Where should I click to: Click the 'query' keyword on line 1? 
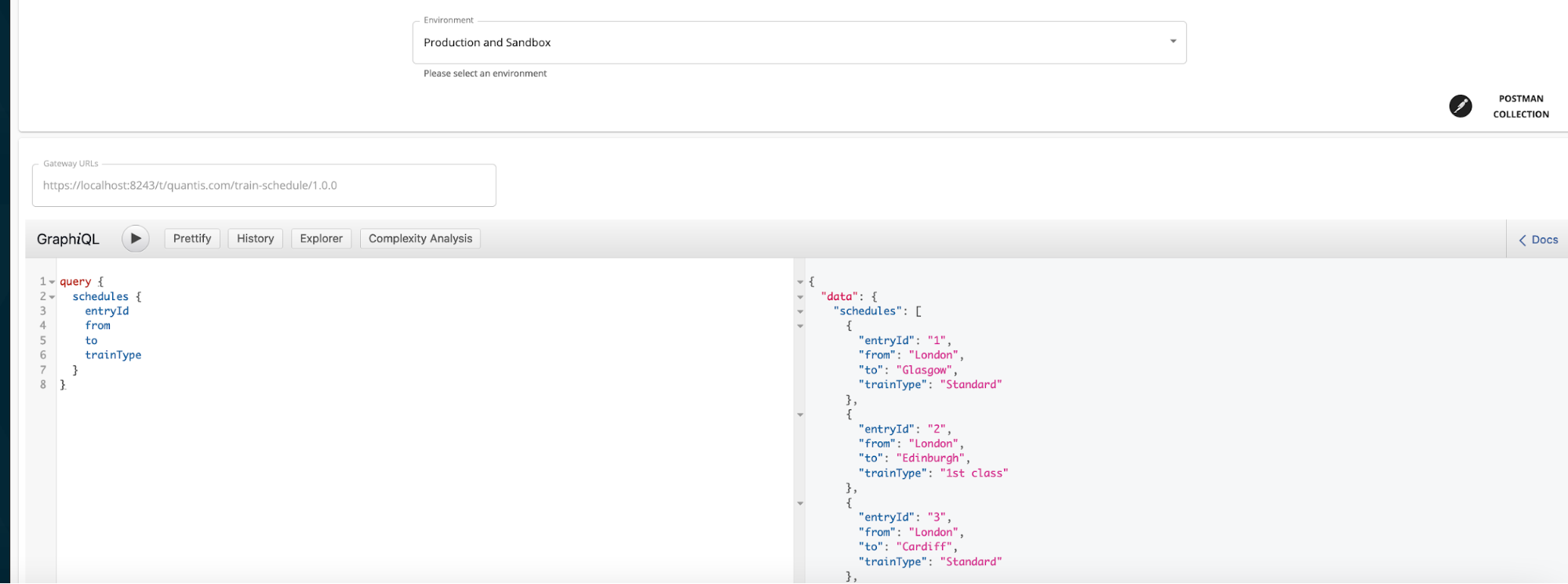pos(75,281)
